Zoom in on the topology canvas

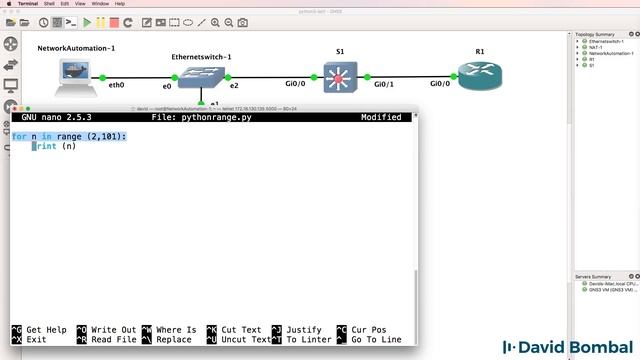point(215,22)
